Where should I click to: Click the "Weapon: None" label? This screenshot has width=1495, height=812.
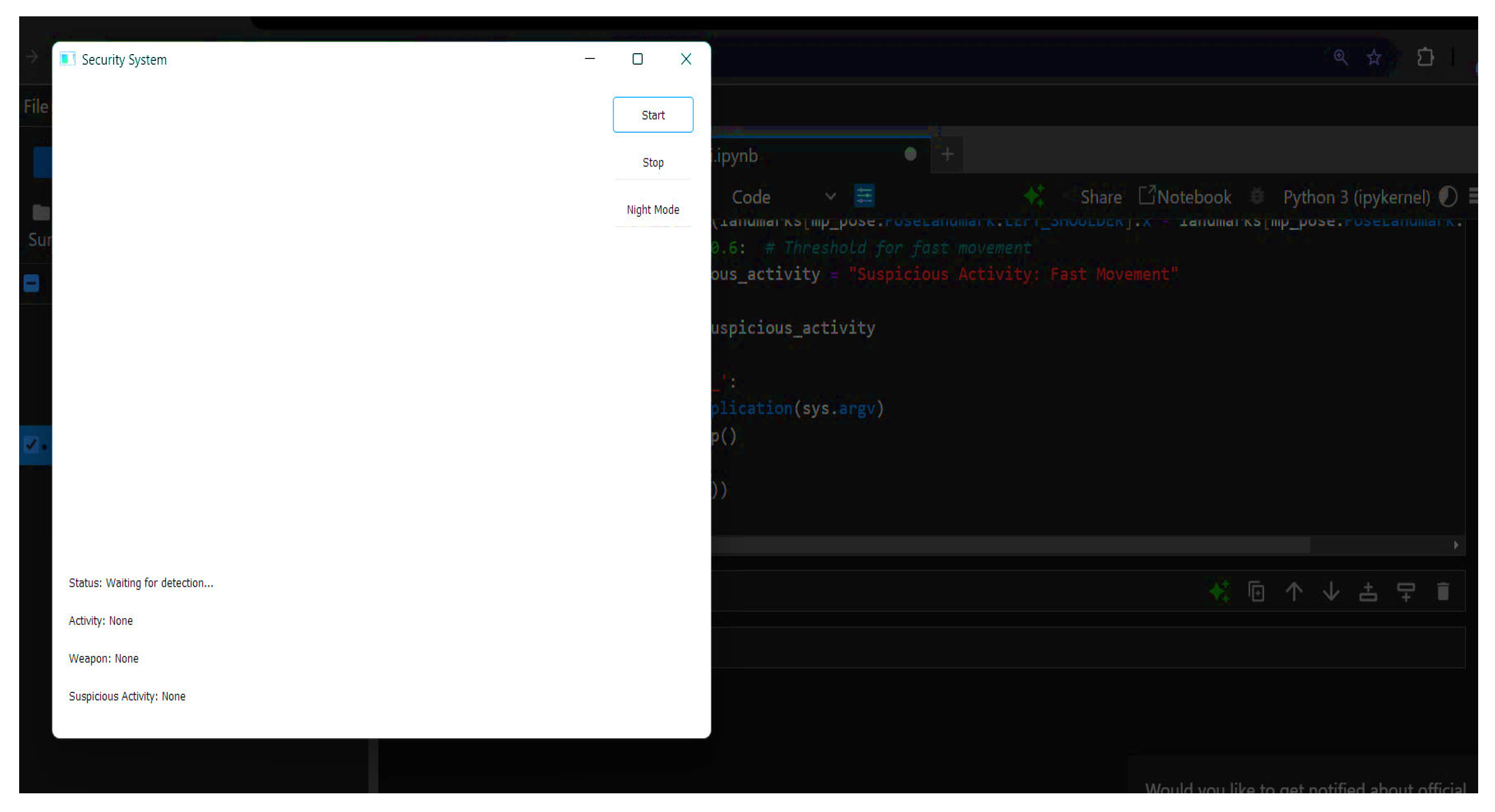pos(104,658)
